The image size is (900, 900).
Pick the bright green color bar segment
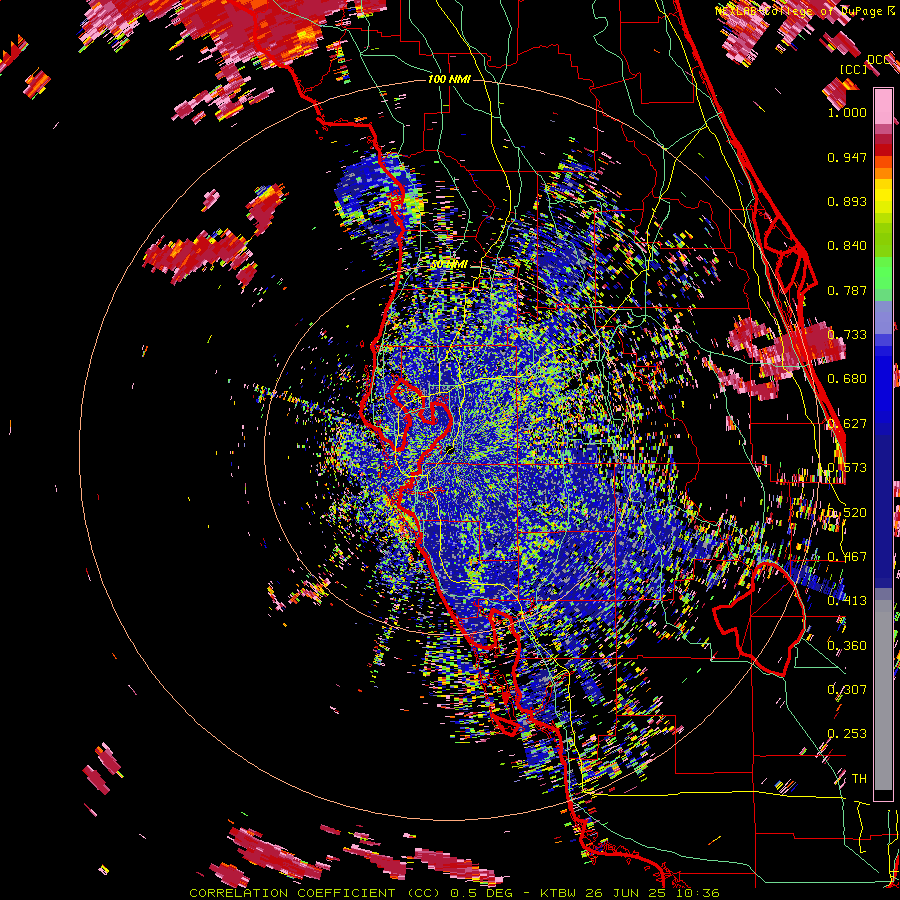[883, 273]
